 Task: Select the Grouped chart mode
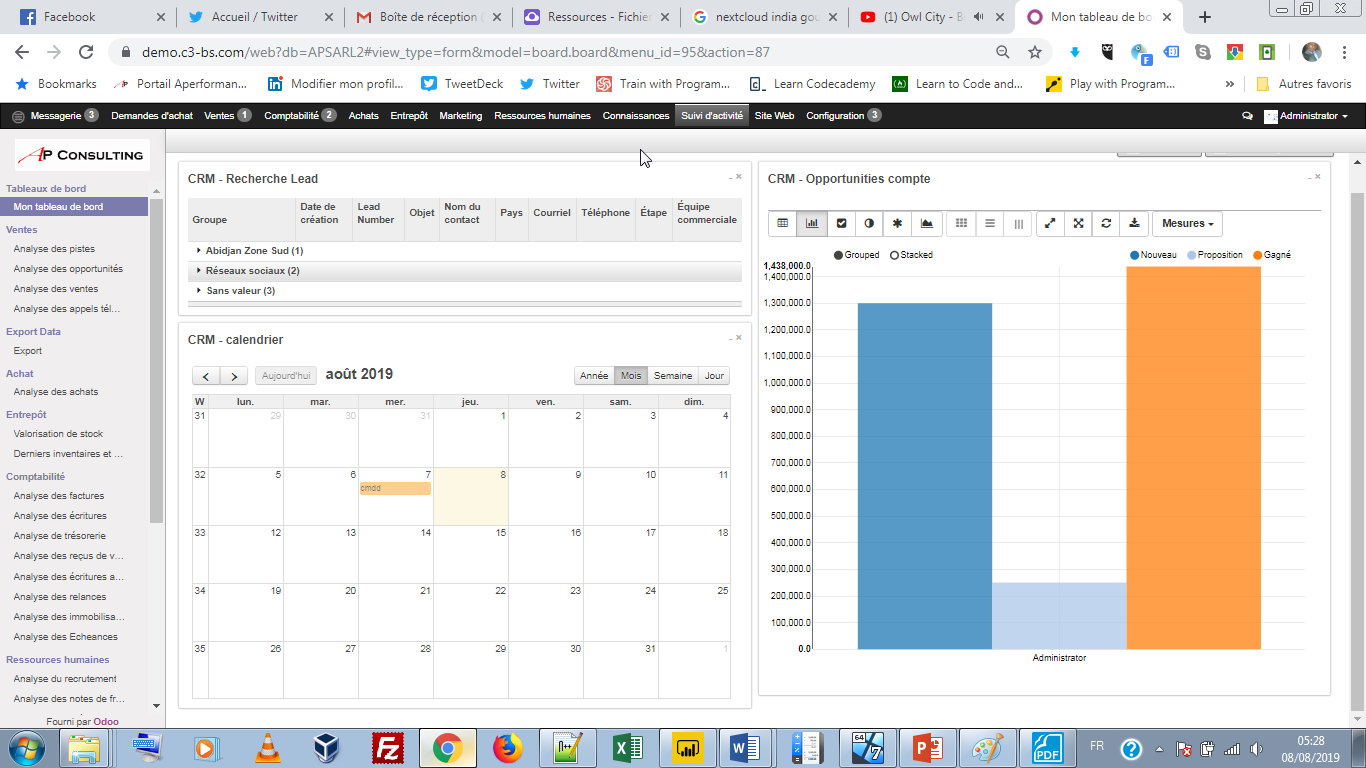tap(856, 255)
